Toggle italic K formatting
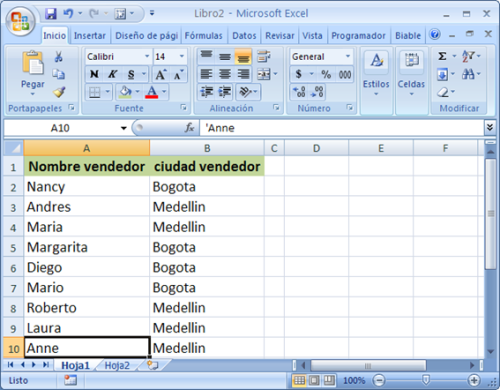Image resolution: width=500 pixels, height=390 pixels. tap(113, 74)
